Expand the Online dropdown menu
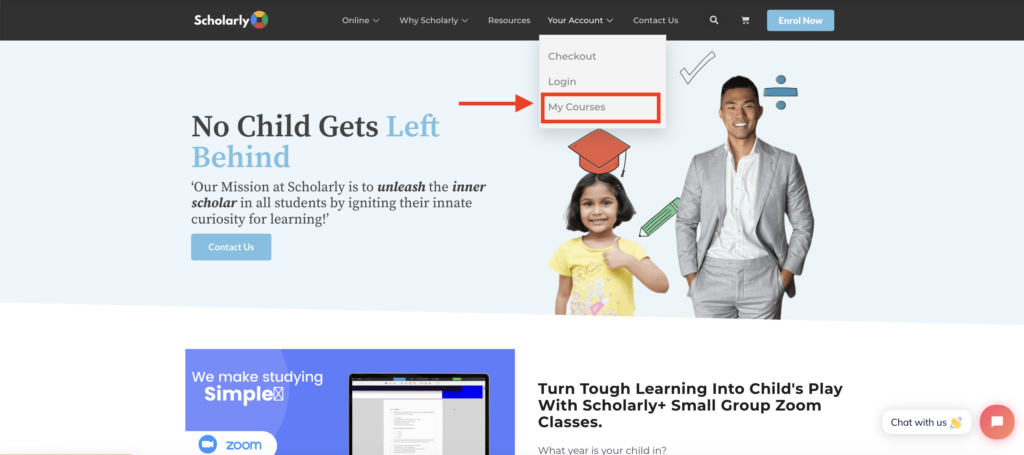Image resolution: width=1024 pixels, height=455 pixels. point(360,20)
